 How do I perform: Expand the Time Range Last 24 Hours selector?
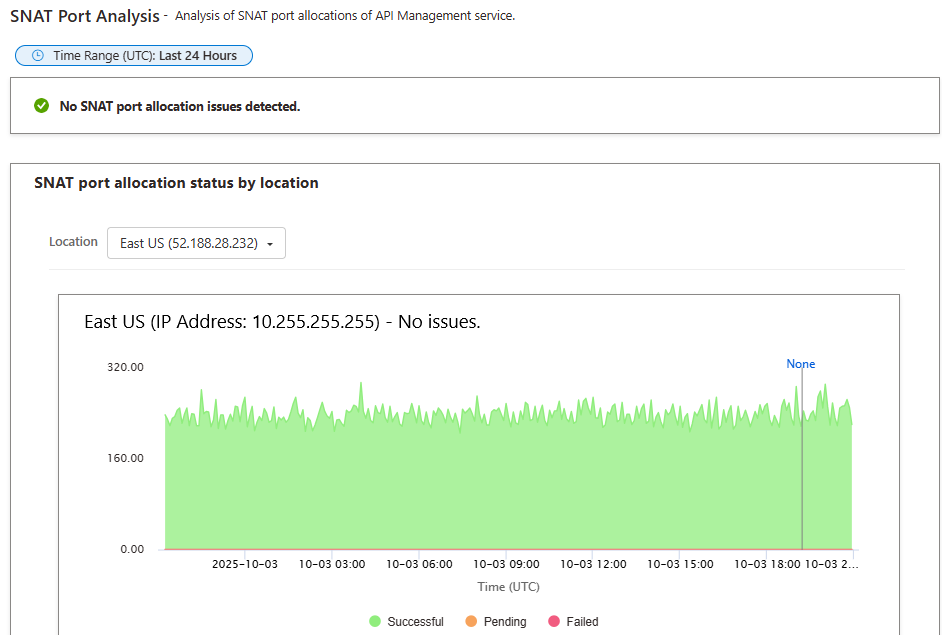pyautogui.click(x=134, y=55)
